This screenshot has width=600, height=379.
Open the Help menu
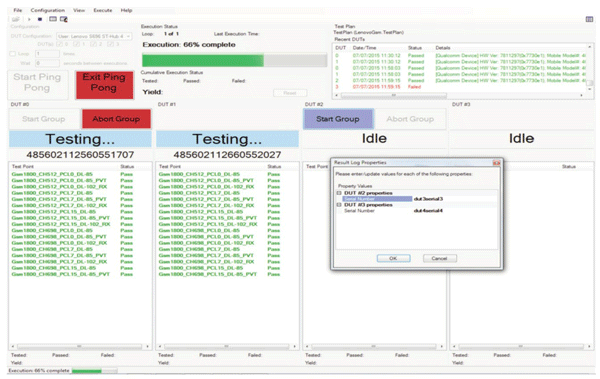(126, 10)
